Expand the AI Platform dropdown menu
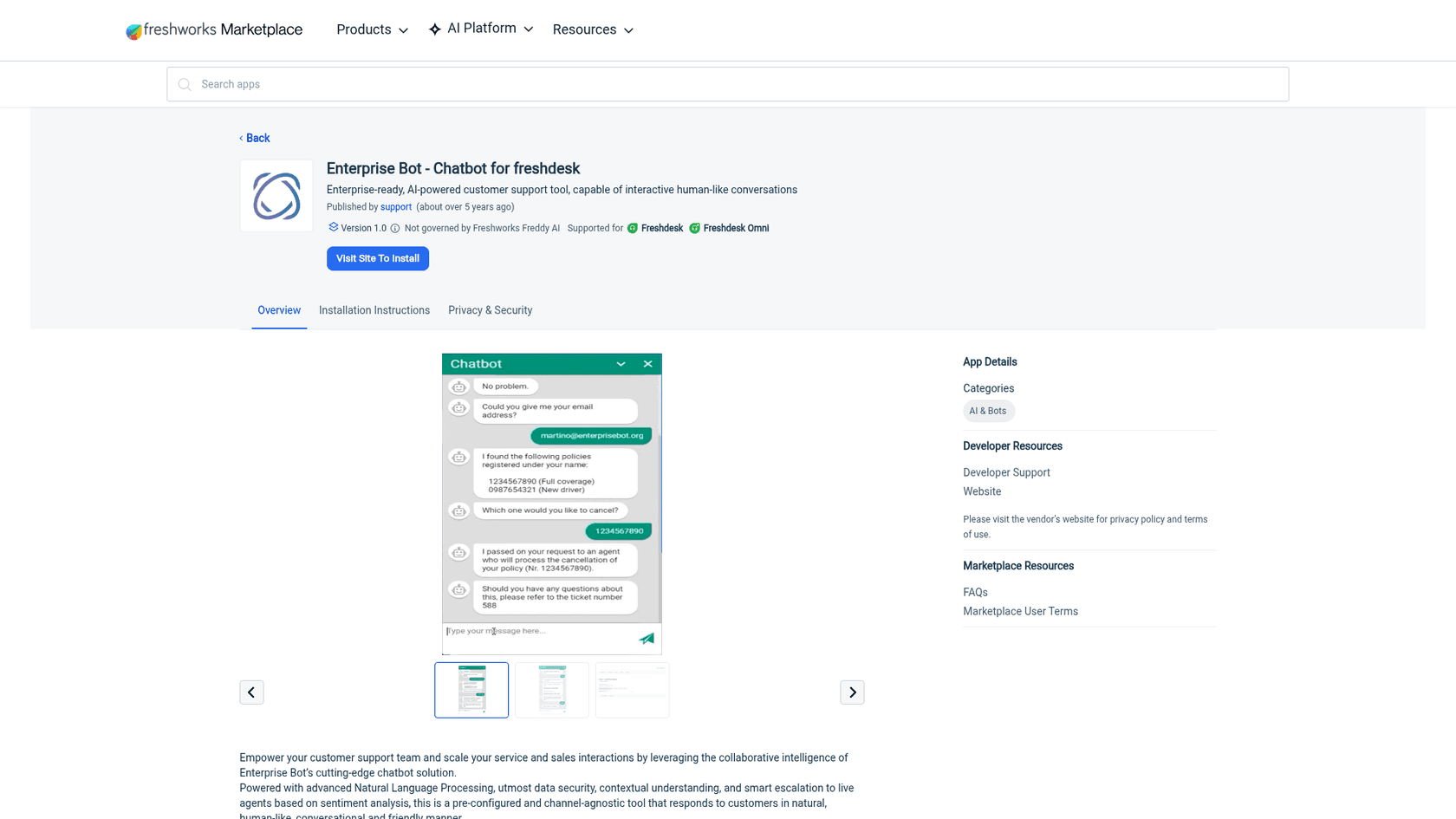This screenshot has height=819, width=1456. (x=481, y=29)
